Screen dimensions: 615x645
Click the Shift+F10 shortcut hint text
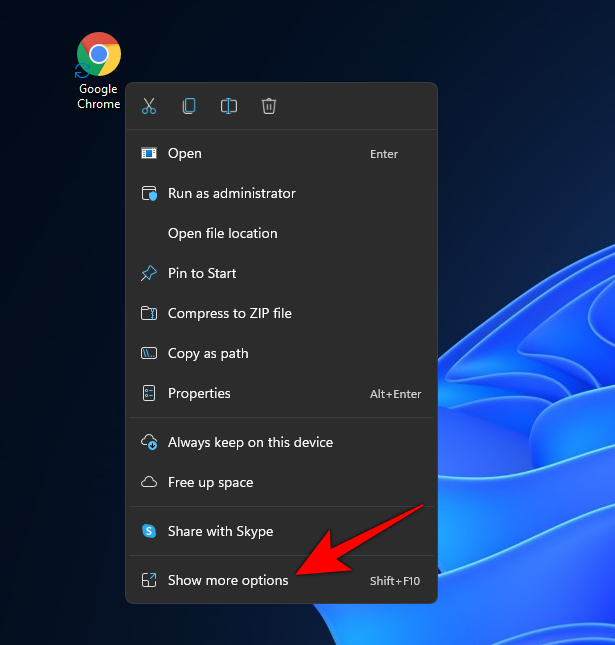tap(395, 581)
